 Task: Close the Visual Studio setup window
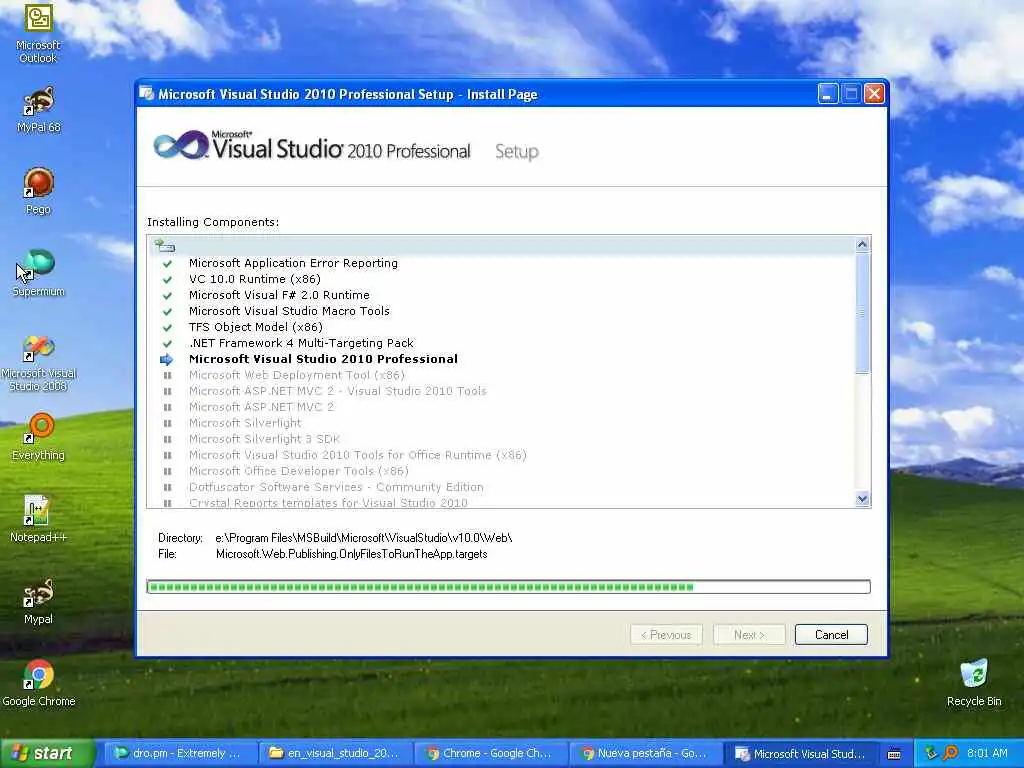click(874, 94)
